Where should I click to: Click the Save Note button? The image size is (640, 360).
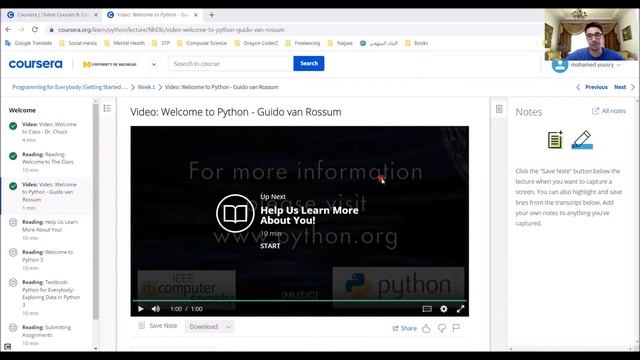click(x=158, y=326)
